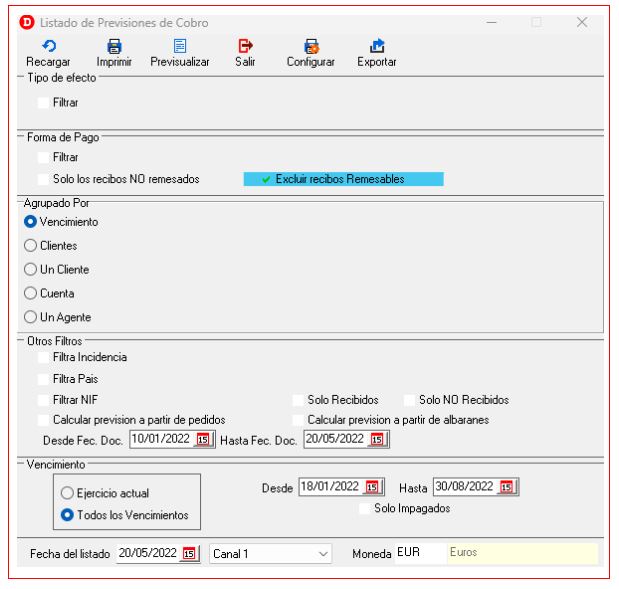Click the Moneda EUR input field
619x589 pixels.
coord(418,552)
